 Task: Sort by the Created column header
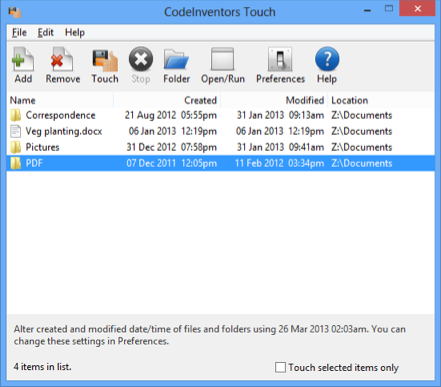167,100
